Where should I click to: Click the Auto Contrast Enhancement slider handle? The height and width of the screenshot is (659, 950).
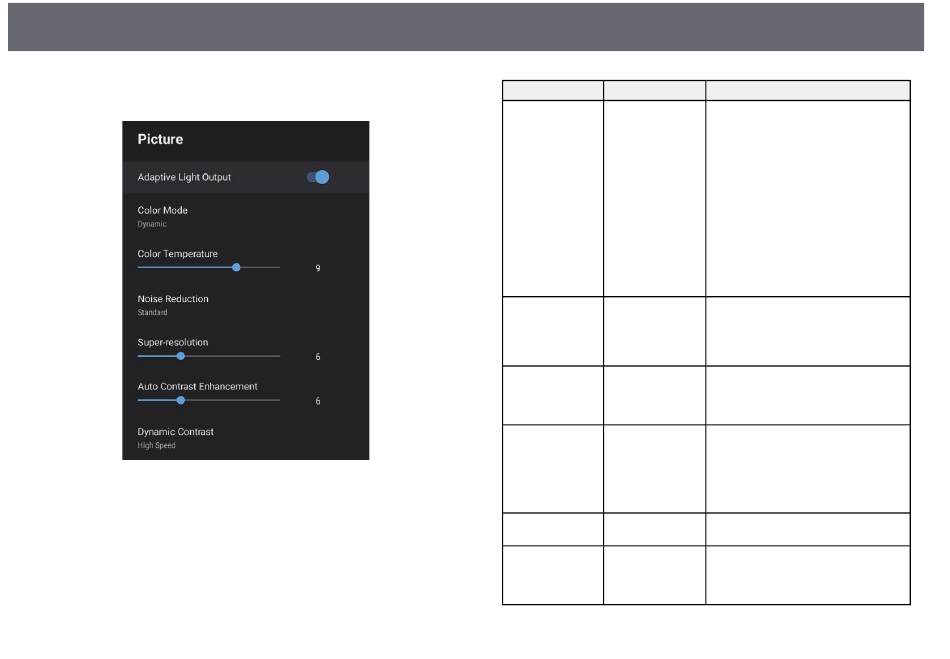coord(180,400)
